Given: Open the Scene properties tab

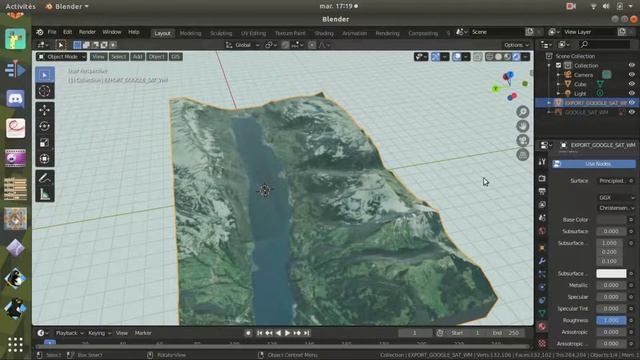Looking at the screenshot, I should click(x=542, y=218).
